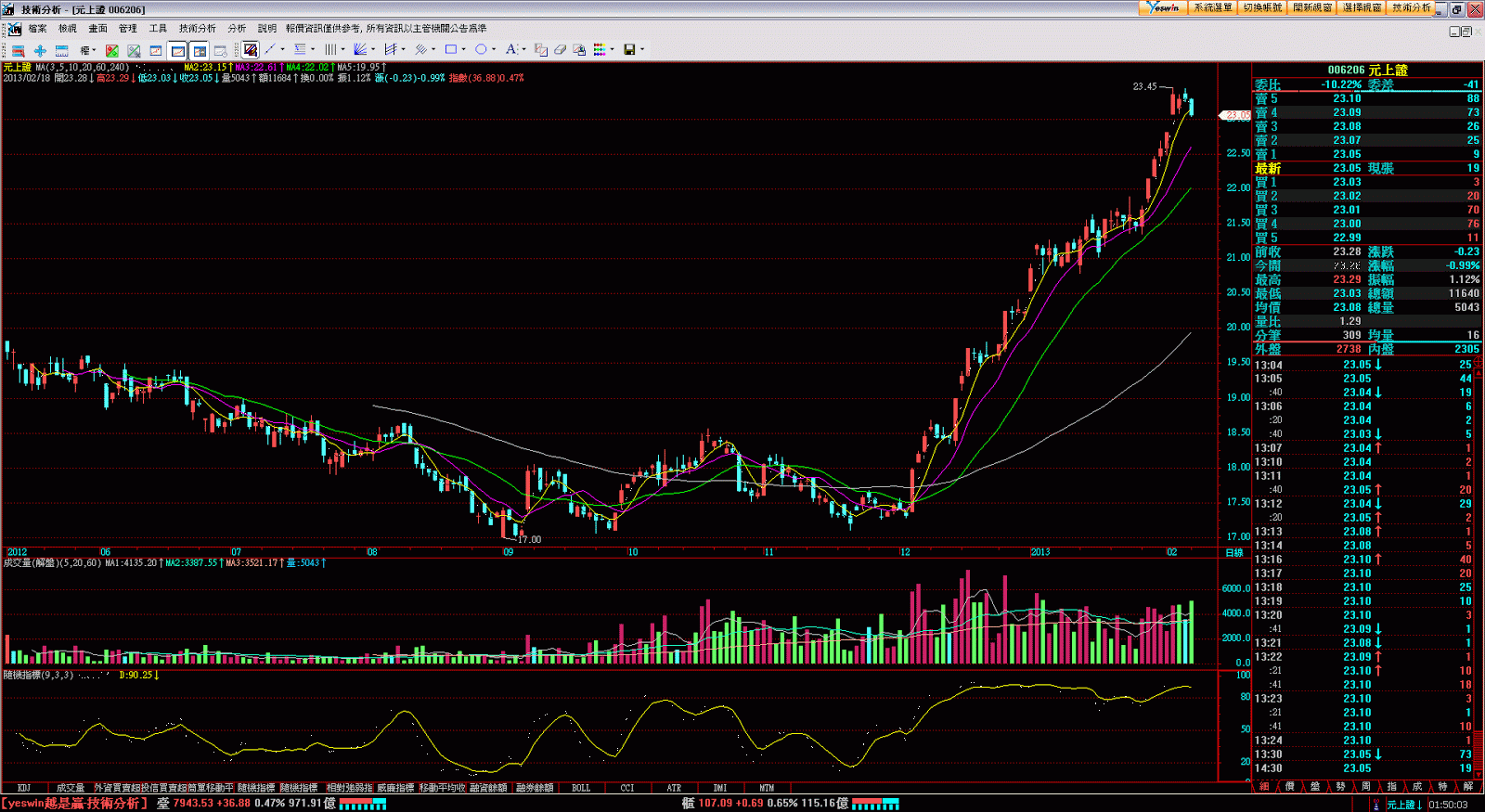Toggle the pencil drawing mode button
1485x812 pixels.
click(250, 50)
